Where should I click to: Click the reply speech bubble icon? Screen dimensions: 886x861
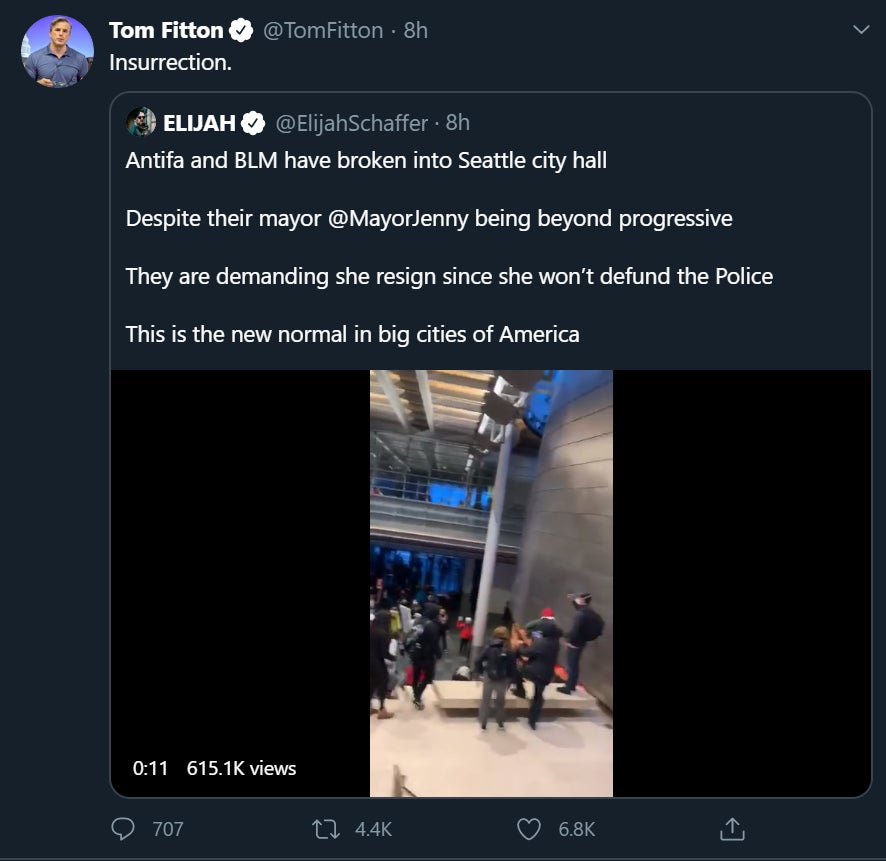click(x=123, y=829)
